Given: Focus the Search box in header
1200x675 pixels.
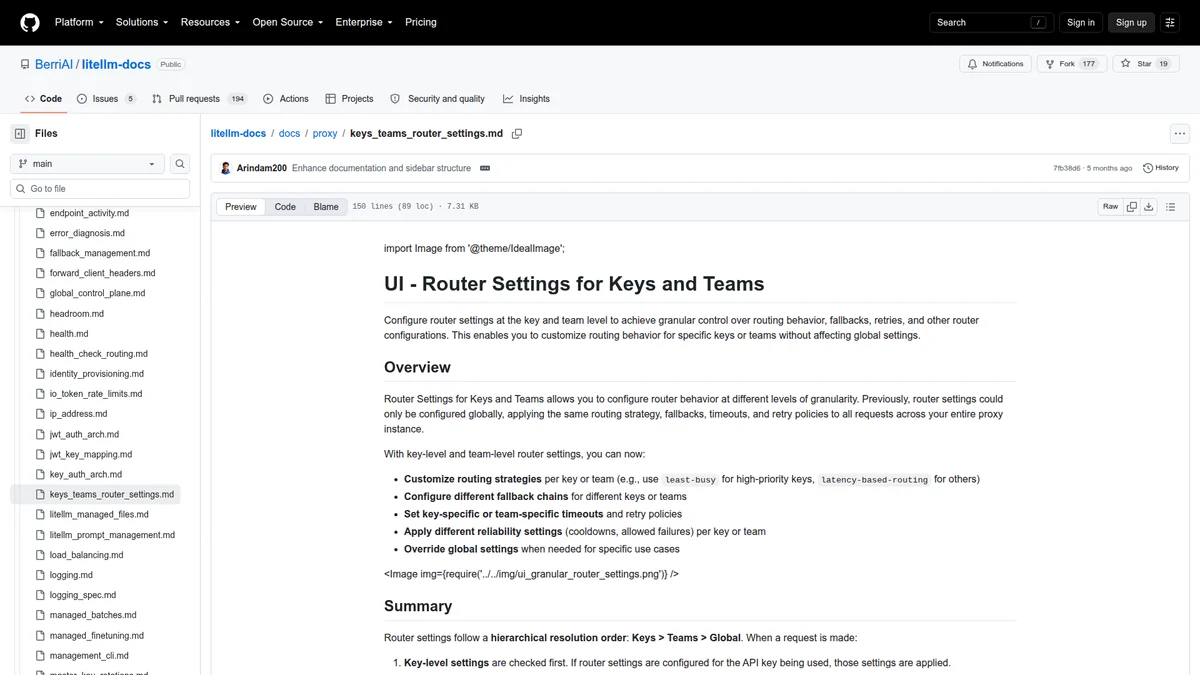Looking at the screenshot, I should tap(992, 22).
